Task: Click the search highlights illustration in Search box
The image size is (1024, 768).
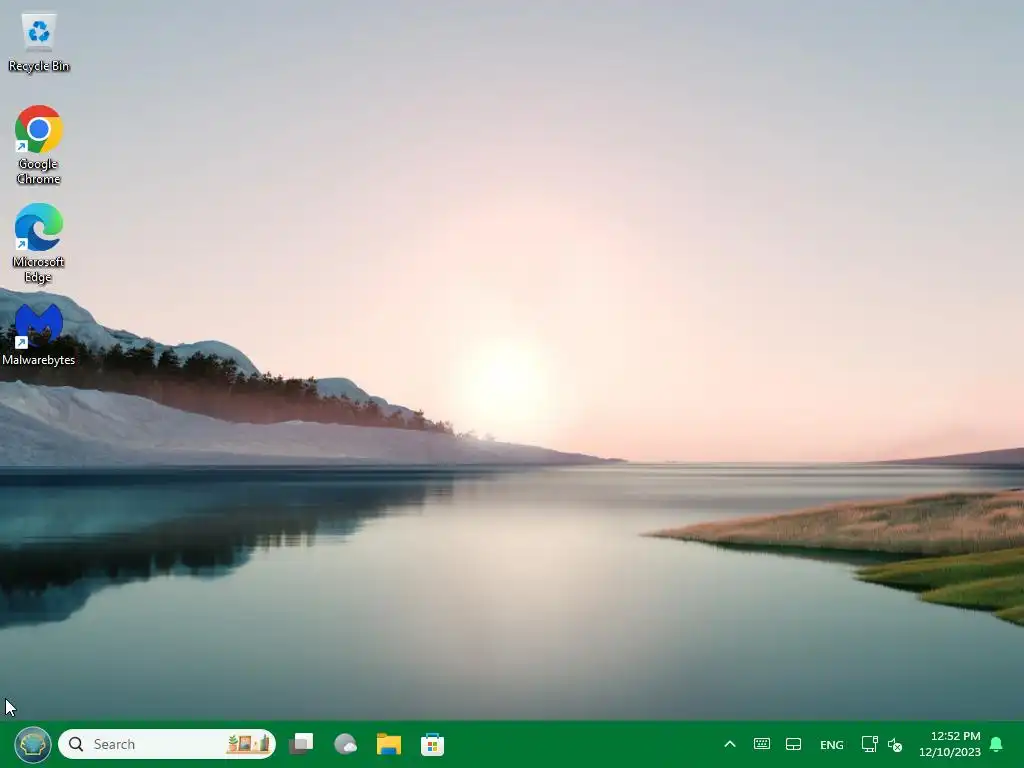Action: pyautogui.click(x=248, y=743)
